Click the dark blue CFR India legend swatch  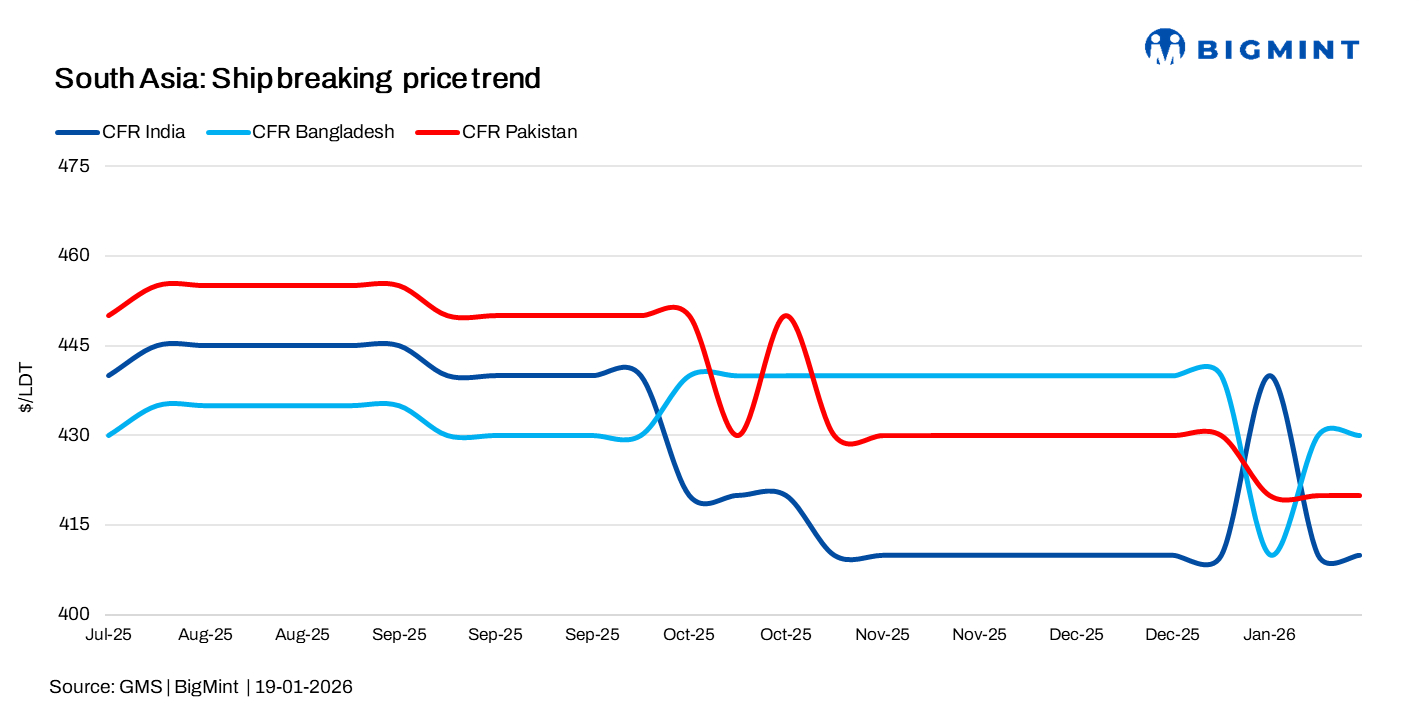click(77, 132)
